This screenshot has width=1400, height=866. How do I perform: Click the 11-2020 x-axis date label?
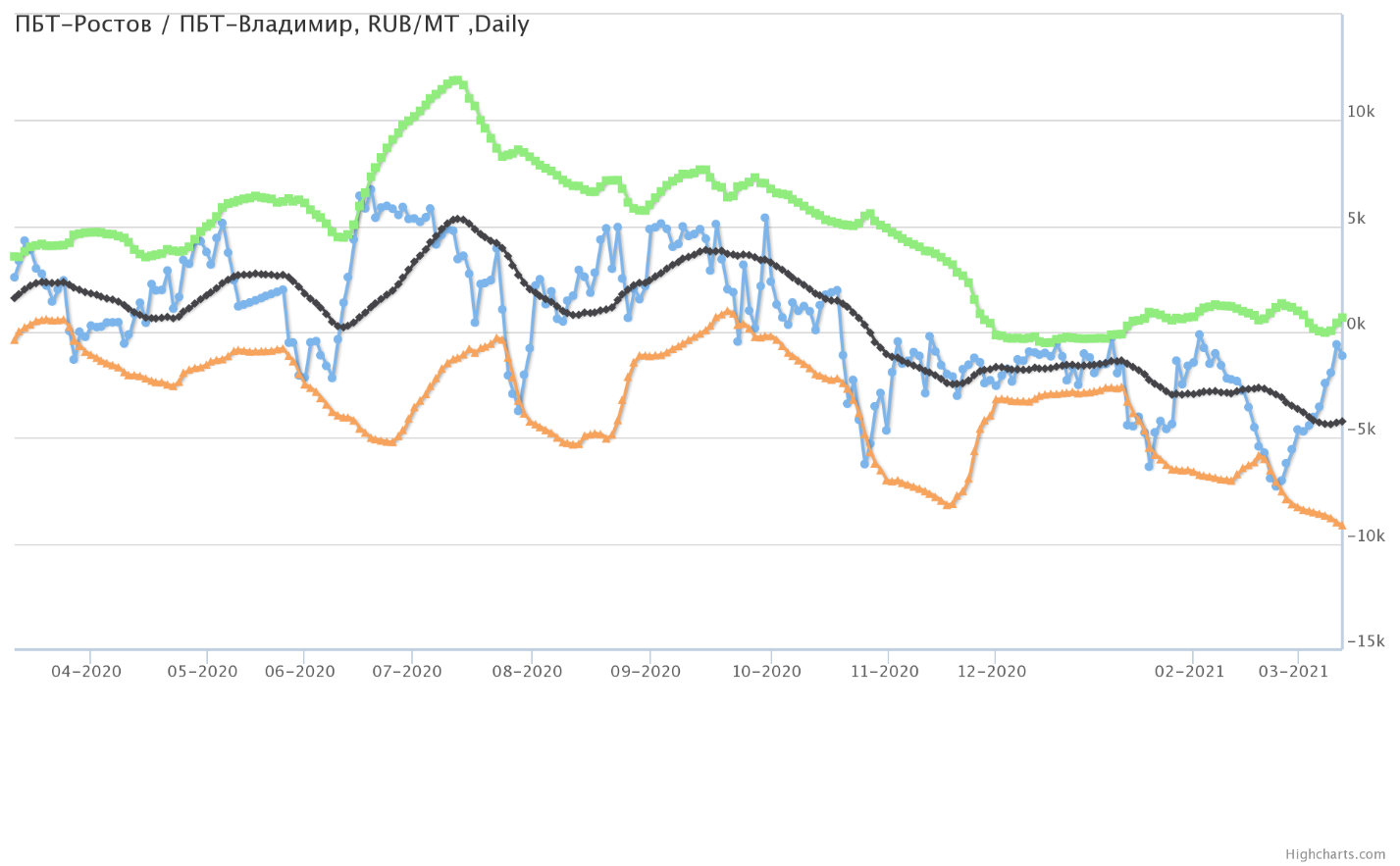pyautogui.click(x=885, y=672)
